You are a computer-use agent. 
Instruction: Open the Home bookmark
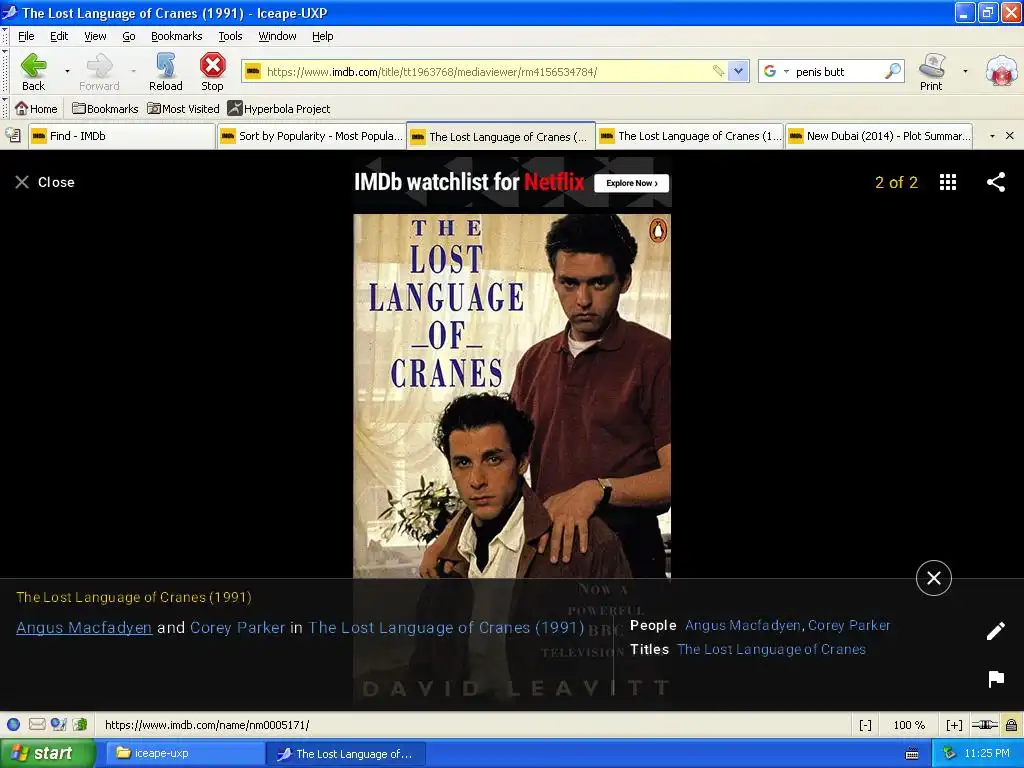coord(36,108)
